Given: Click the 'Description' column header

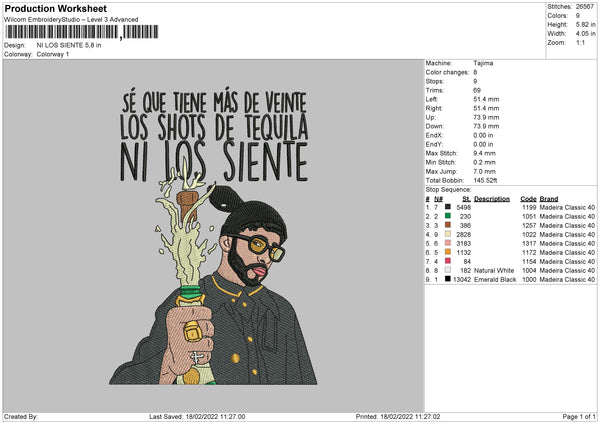Looking at the screenshot, I should click(x=492, y=199).
